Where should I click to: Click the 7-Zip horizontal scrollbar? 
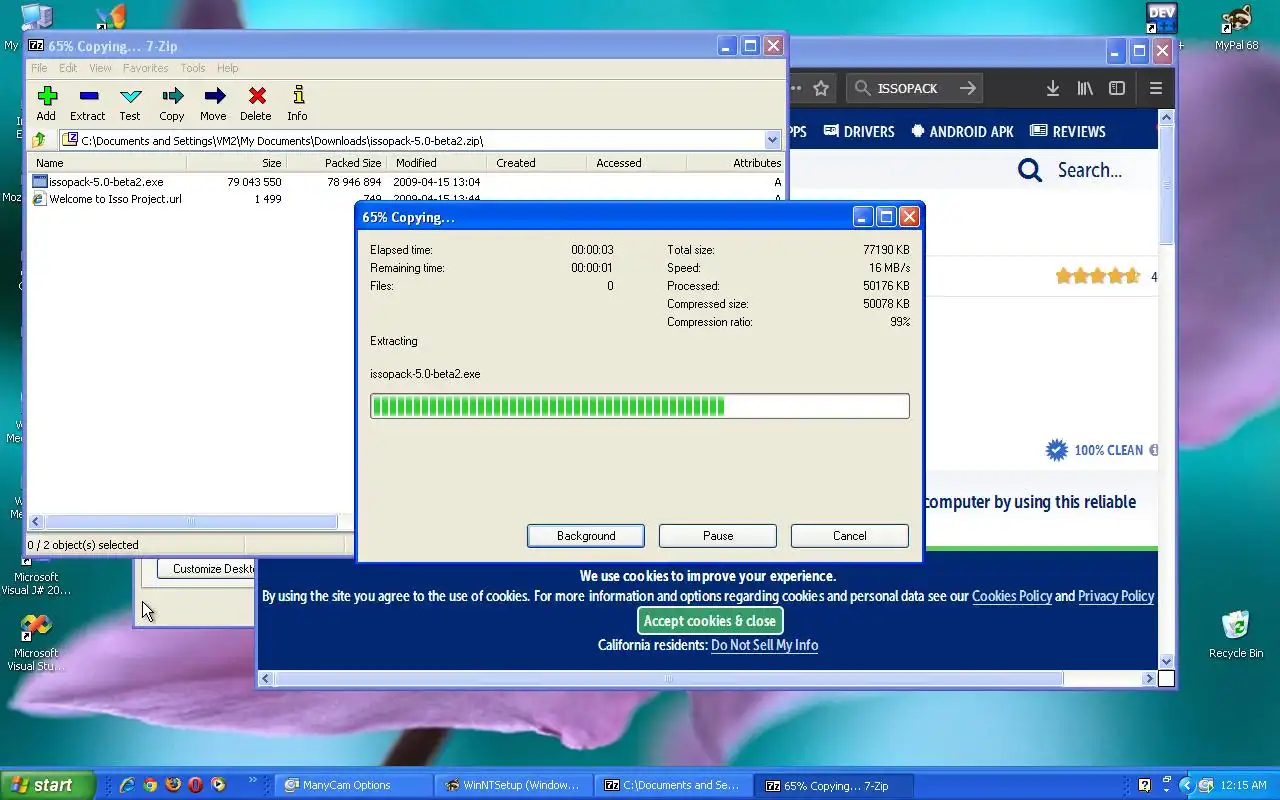190,521
